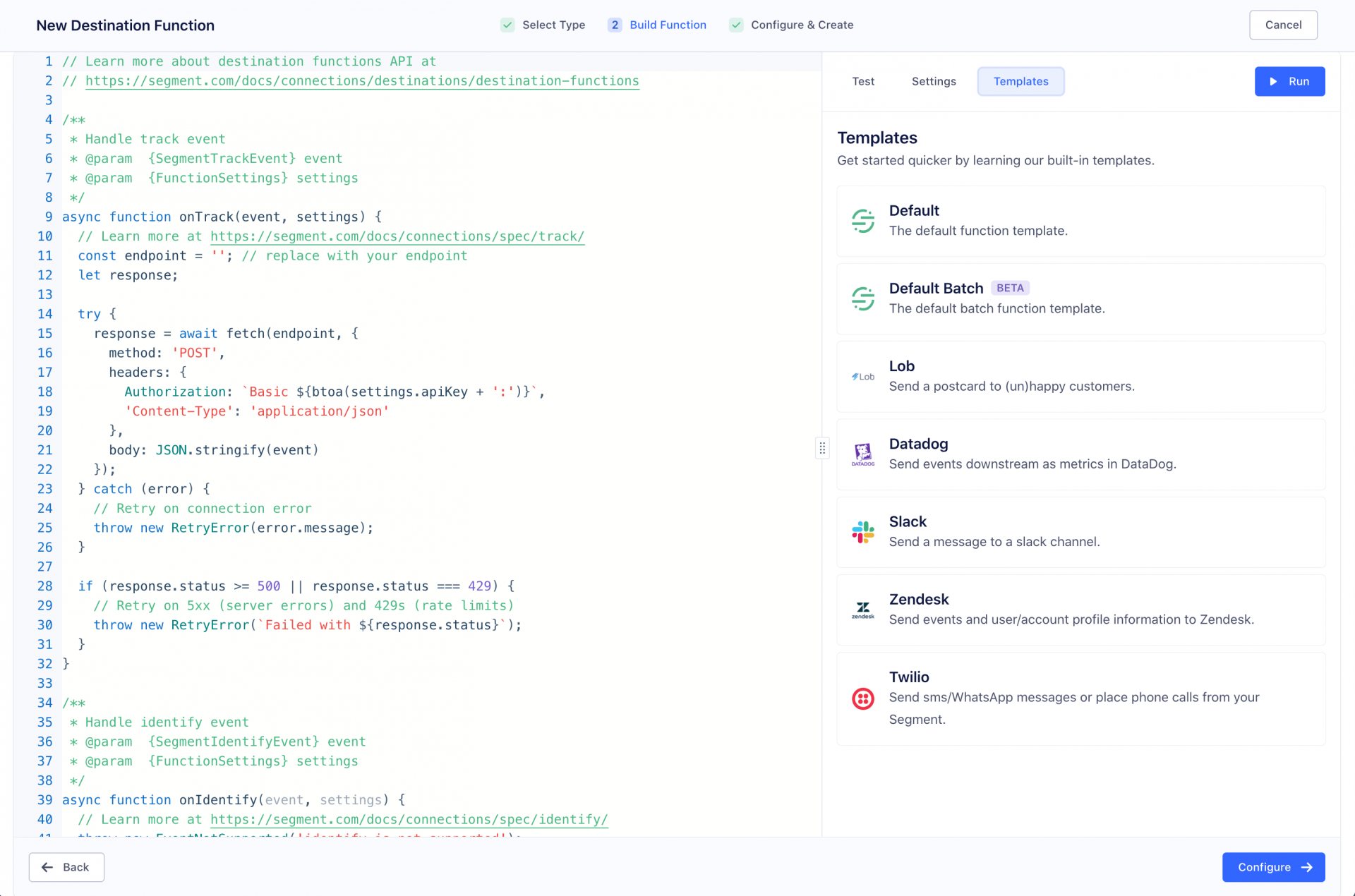Select the Templates tab

tap(1020, 81)
